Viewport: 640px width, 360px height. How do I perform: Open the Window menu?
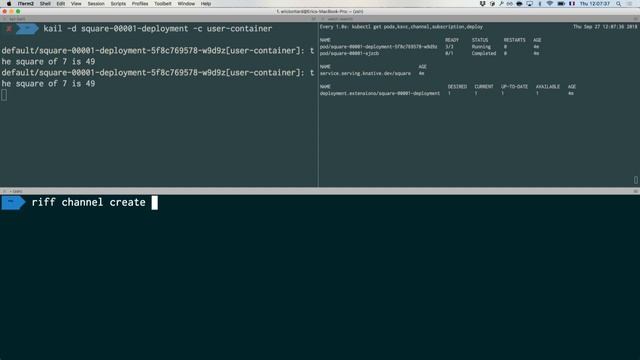click(186, 4)
